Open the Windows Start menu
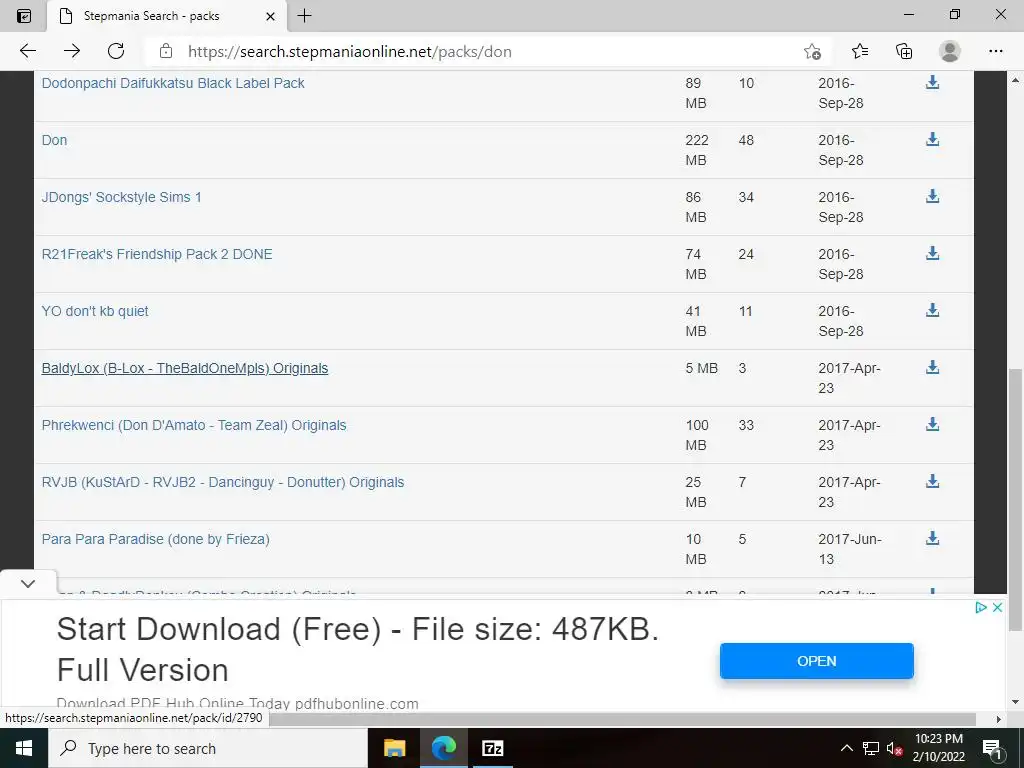Viewport: 1024px width, 768px height. tap(24, 748)
